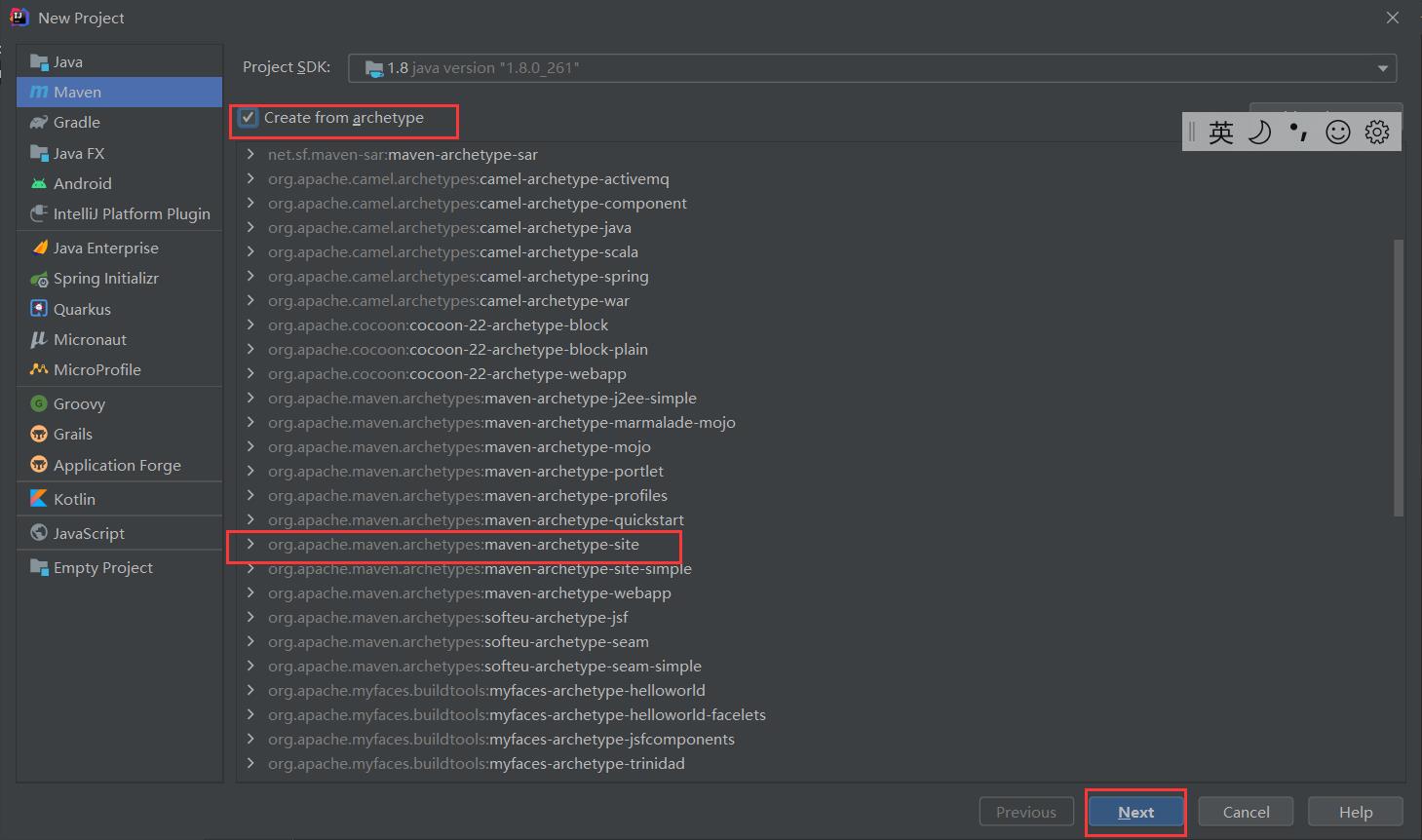
Task: Open Help for the dialog
Action: pos(1355,812)
